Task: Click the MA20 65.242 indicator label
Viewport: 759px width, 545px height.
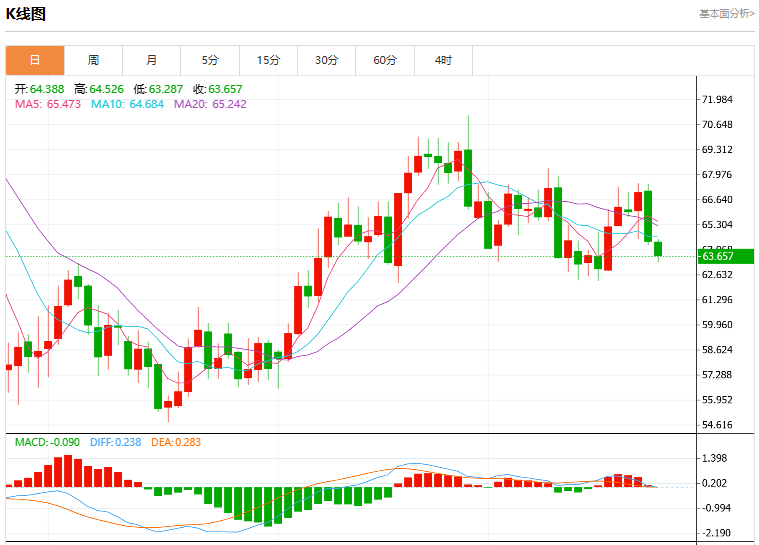Action: [211, 104]
